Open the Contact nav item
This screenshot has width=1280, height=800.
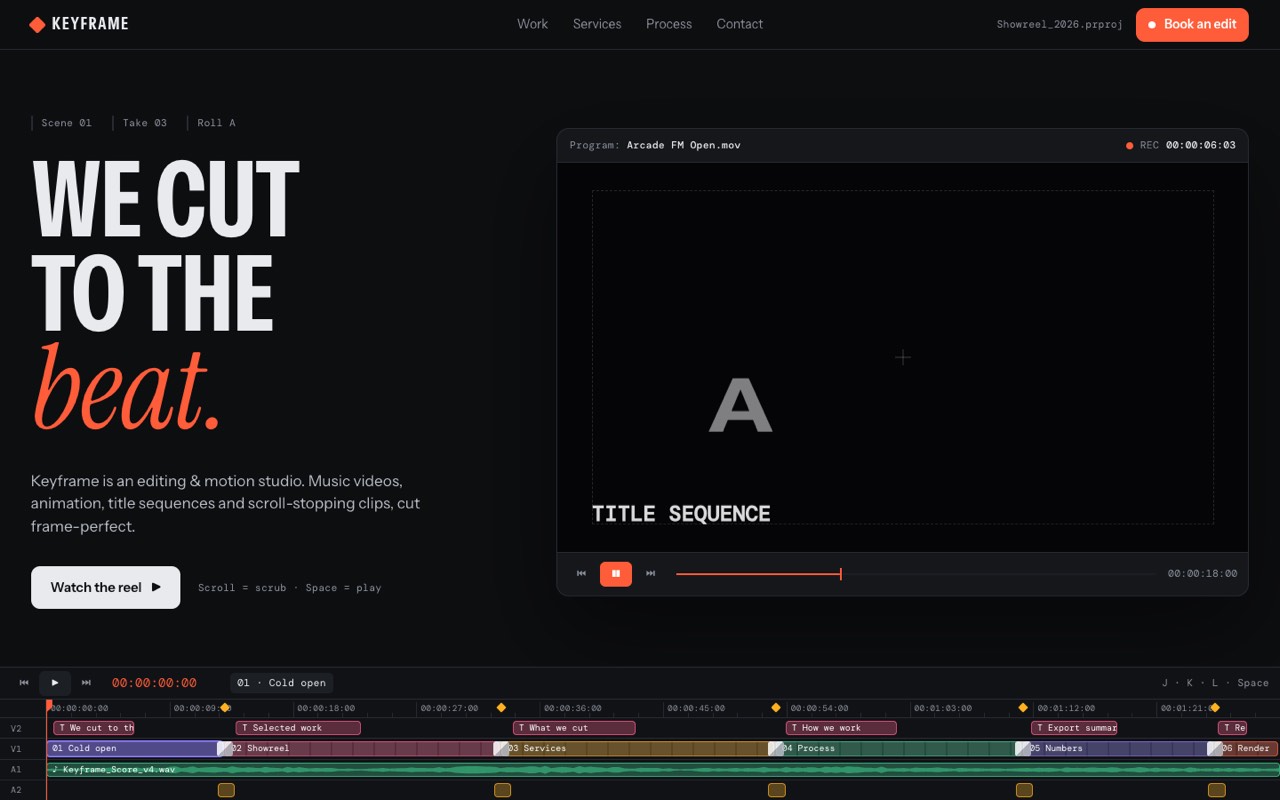(740, 24)
